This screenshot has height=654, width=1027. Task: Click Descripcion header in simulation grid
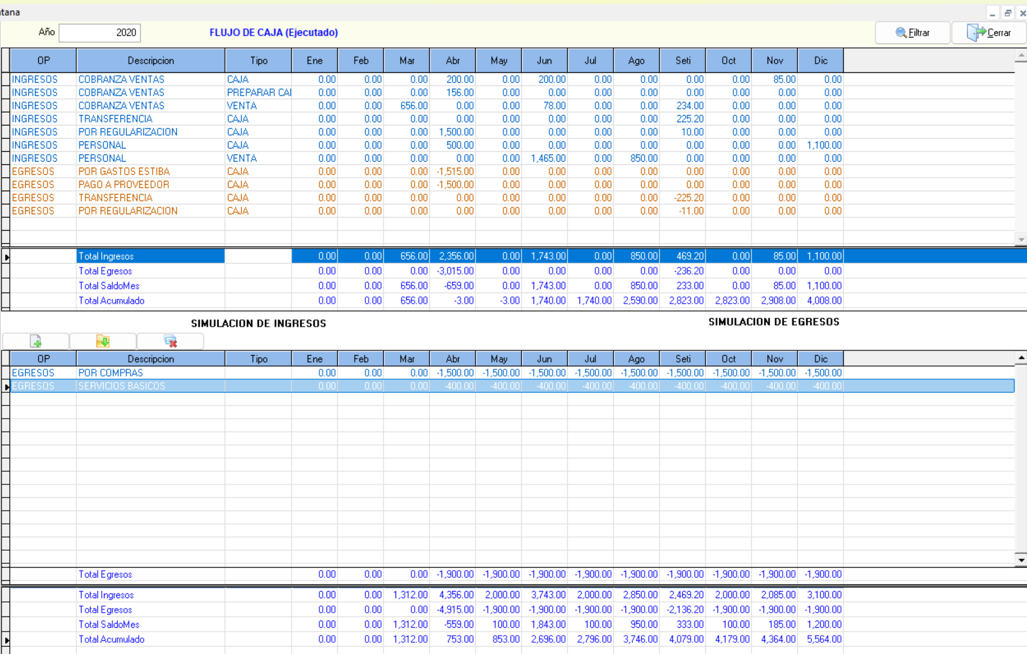[x=151, y=359]
